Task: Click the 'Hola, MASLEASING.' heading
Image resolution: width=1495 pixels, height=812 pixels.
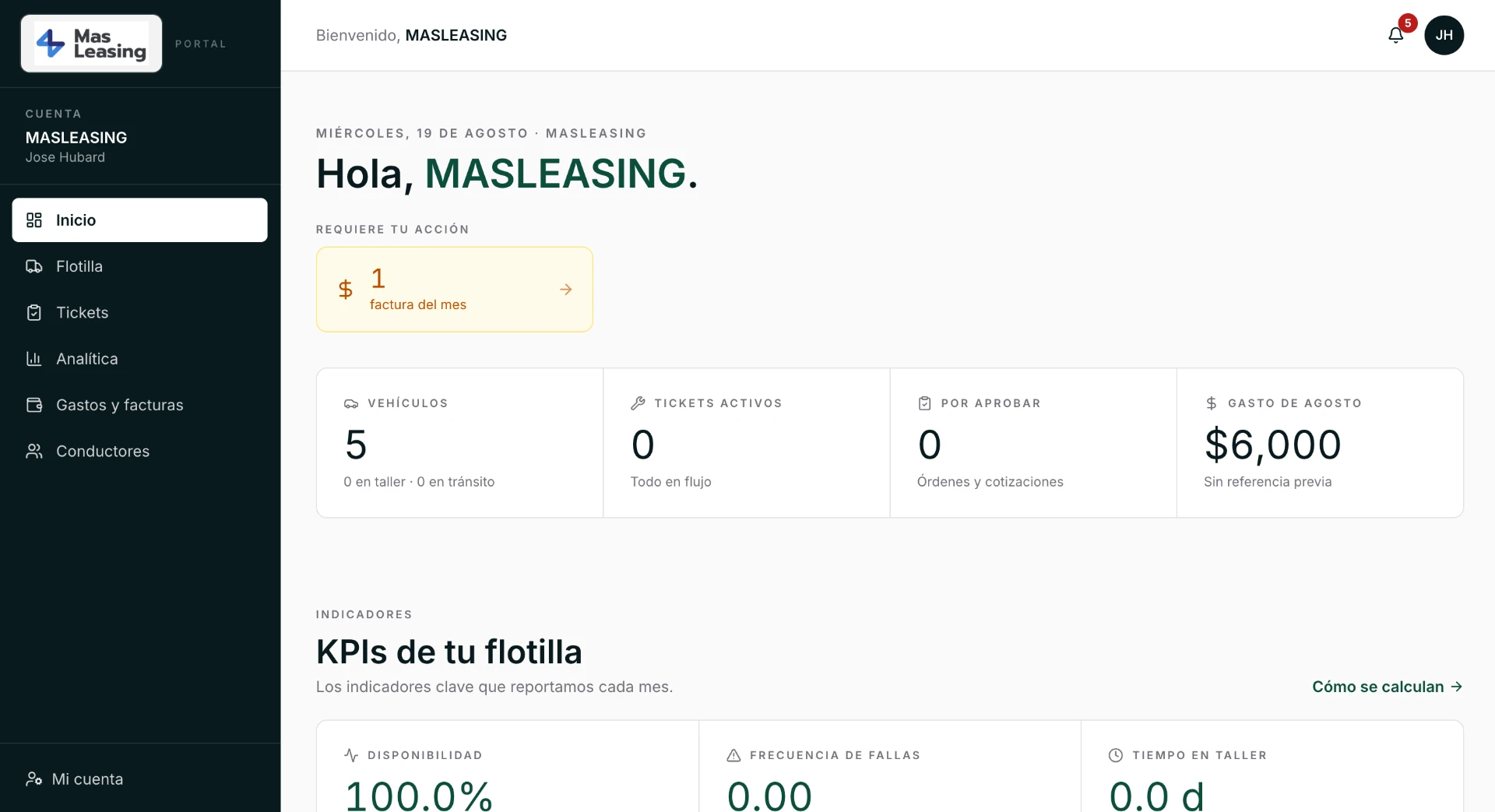Action: [x=507, y=174]
